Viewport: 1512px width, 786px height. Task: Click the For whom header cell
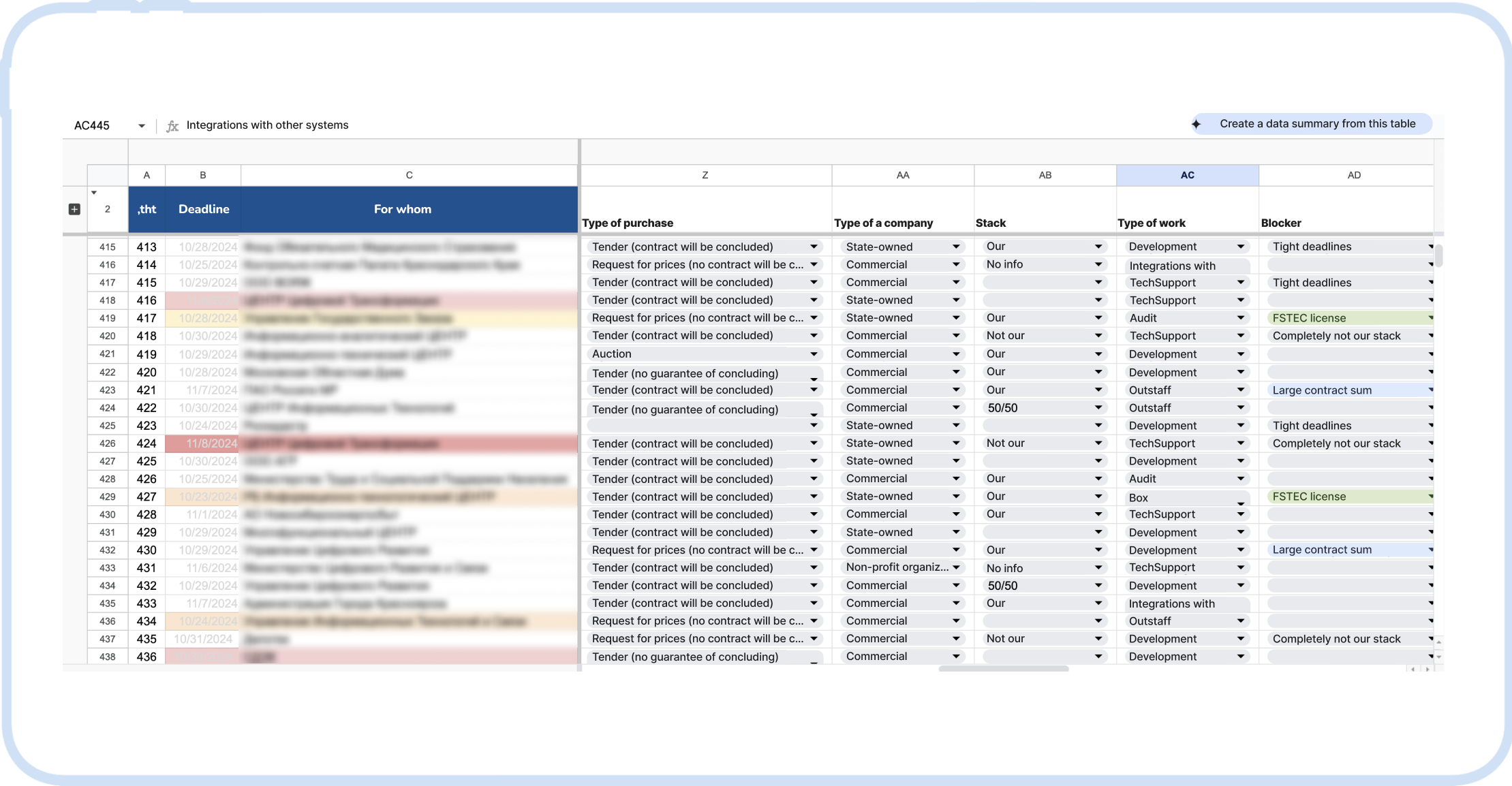pyautogui.click(x=402, y=209)
